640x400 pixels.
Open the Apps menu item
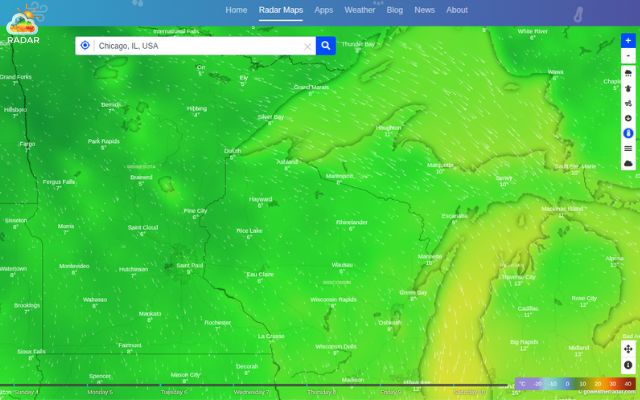pyautogui.click(x=324, y=10)
